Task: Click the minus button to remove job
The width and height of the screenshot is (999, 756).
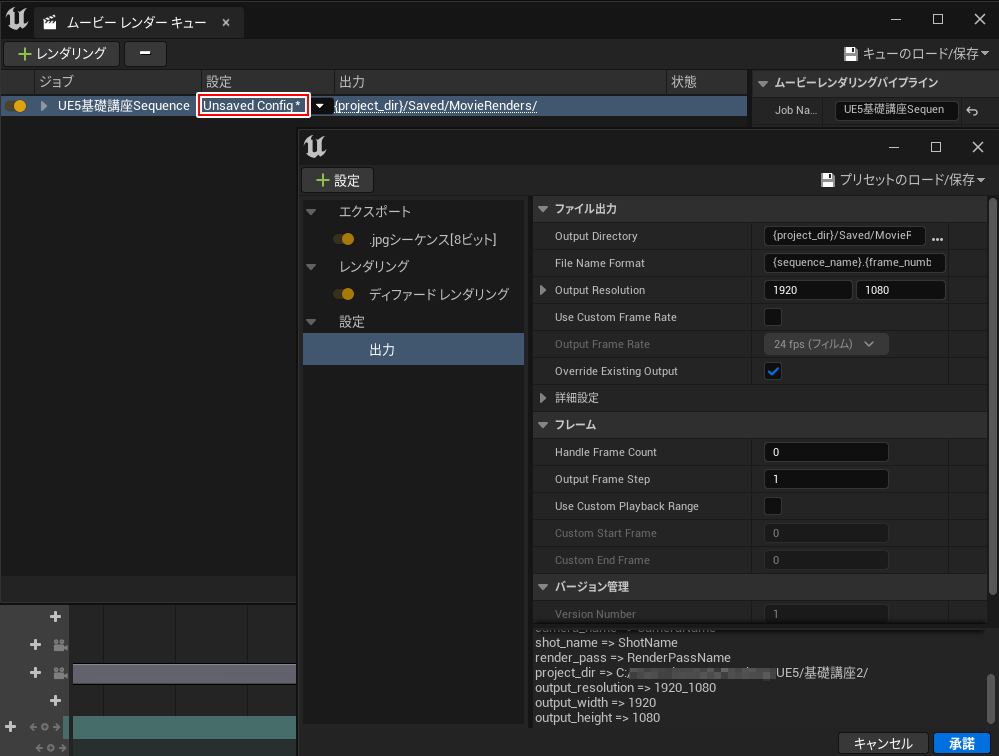Action: point(146,54)
